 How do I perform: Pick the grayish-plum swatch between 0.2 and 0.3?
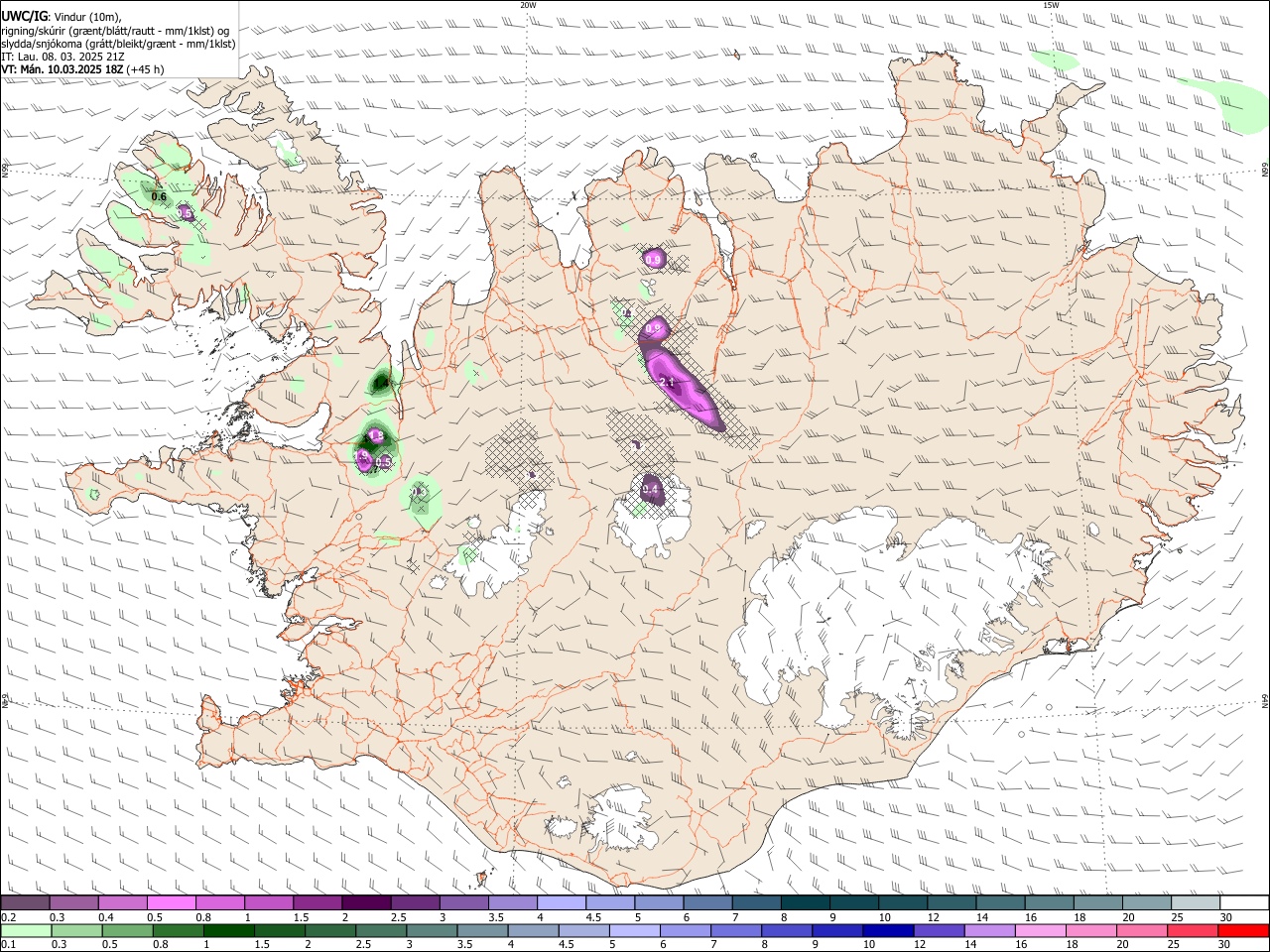[x=25, y=902]
